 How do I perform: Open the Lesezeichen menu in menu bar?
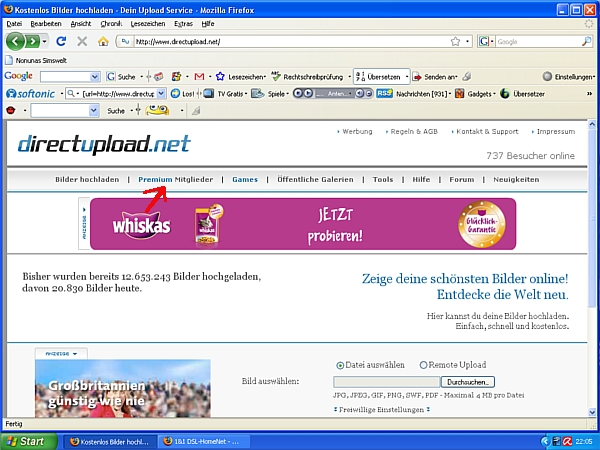(147, 23)
